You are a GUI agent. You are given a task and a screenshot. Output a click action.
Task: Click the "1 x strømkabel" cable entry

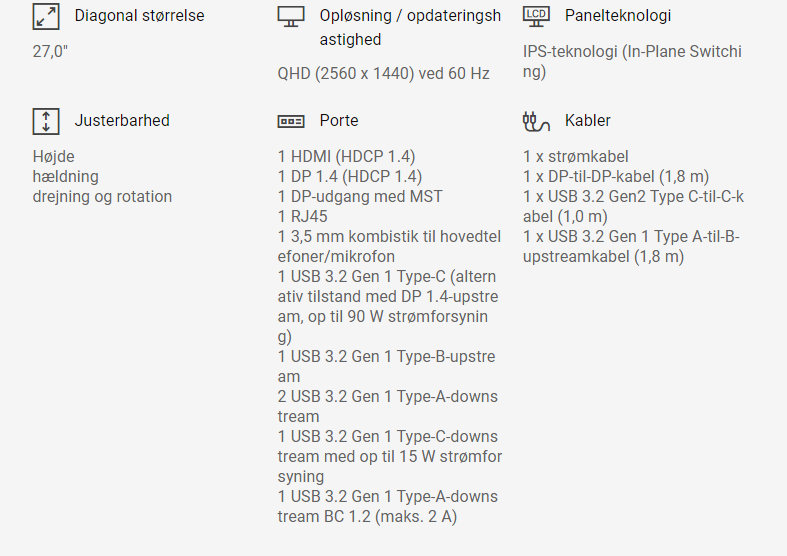coord(577,157)
